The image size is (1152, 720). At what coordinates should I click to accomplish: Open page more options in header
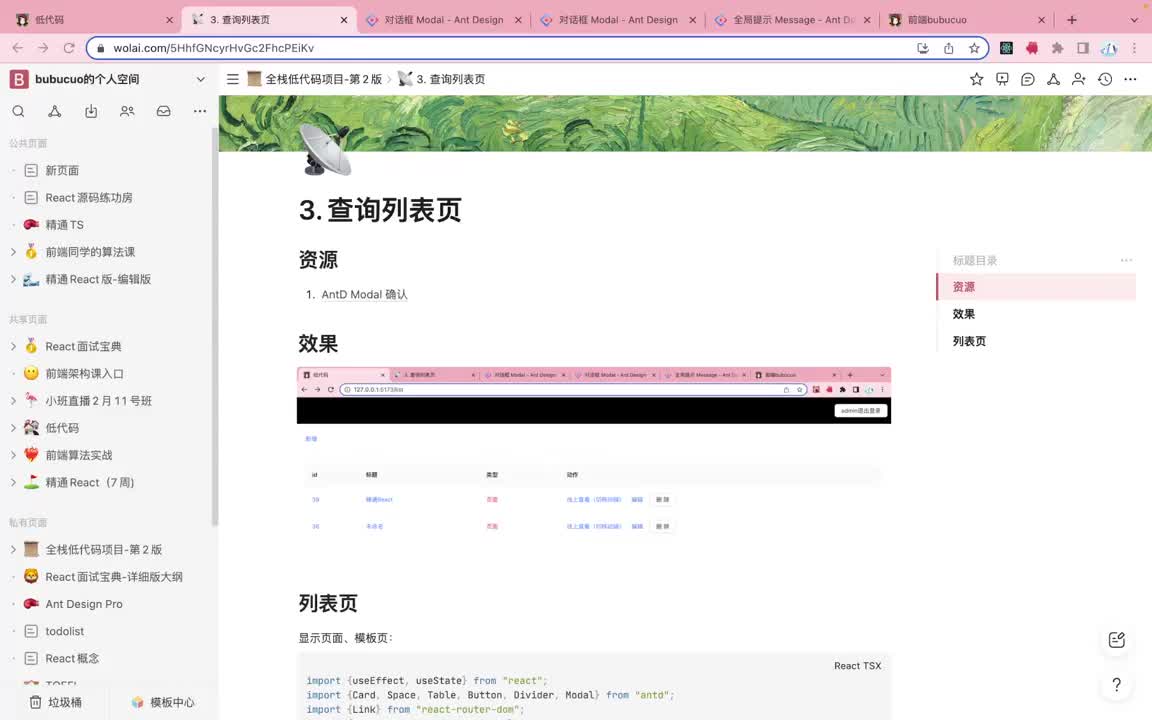coord(1131,79)
